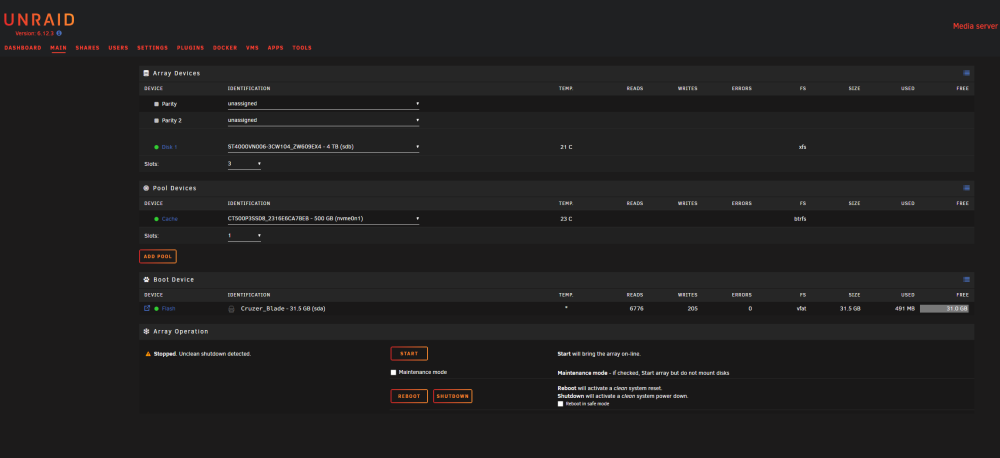Click the green status dot beside Cache
The height and width of the screenshot is (458, 1000).
[156, 219]
